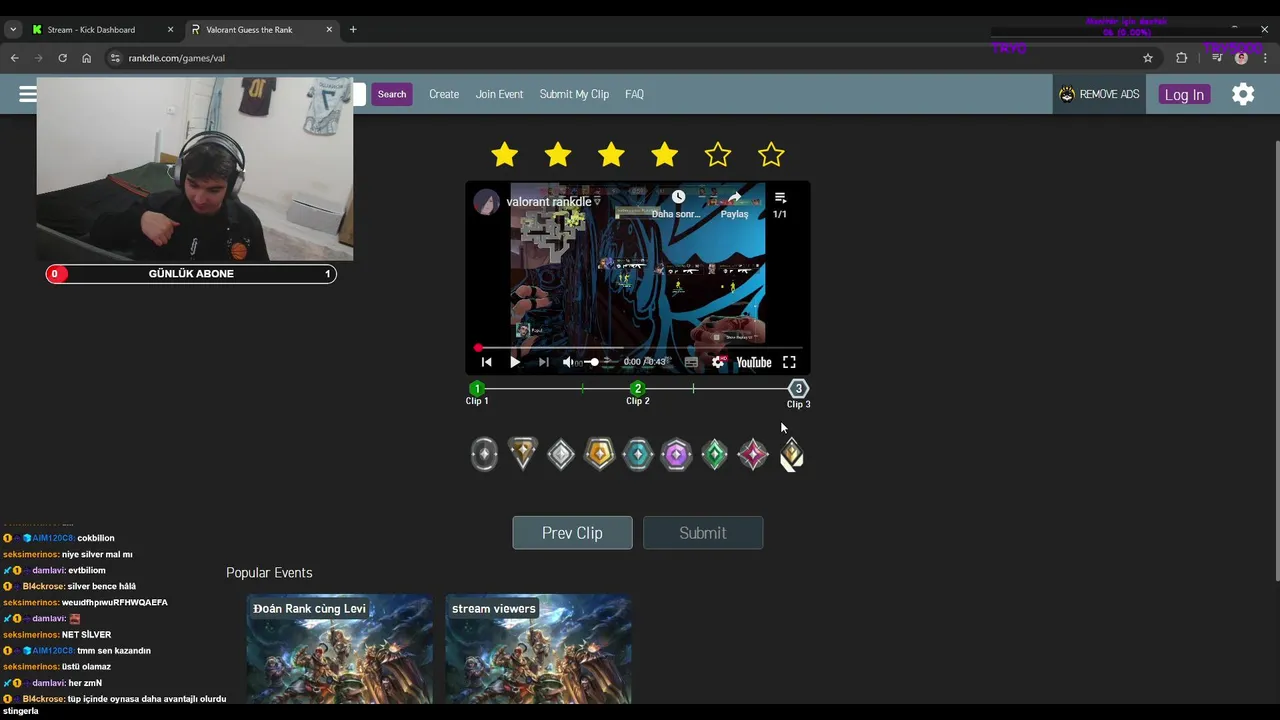Open the Chrome profile avatar
Viewport: 1280px width, 720px height.
point(1241,58)
